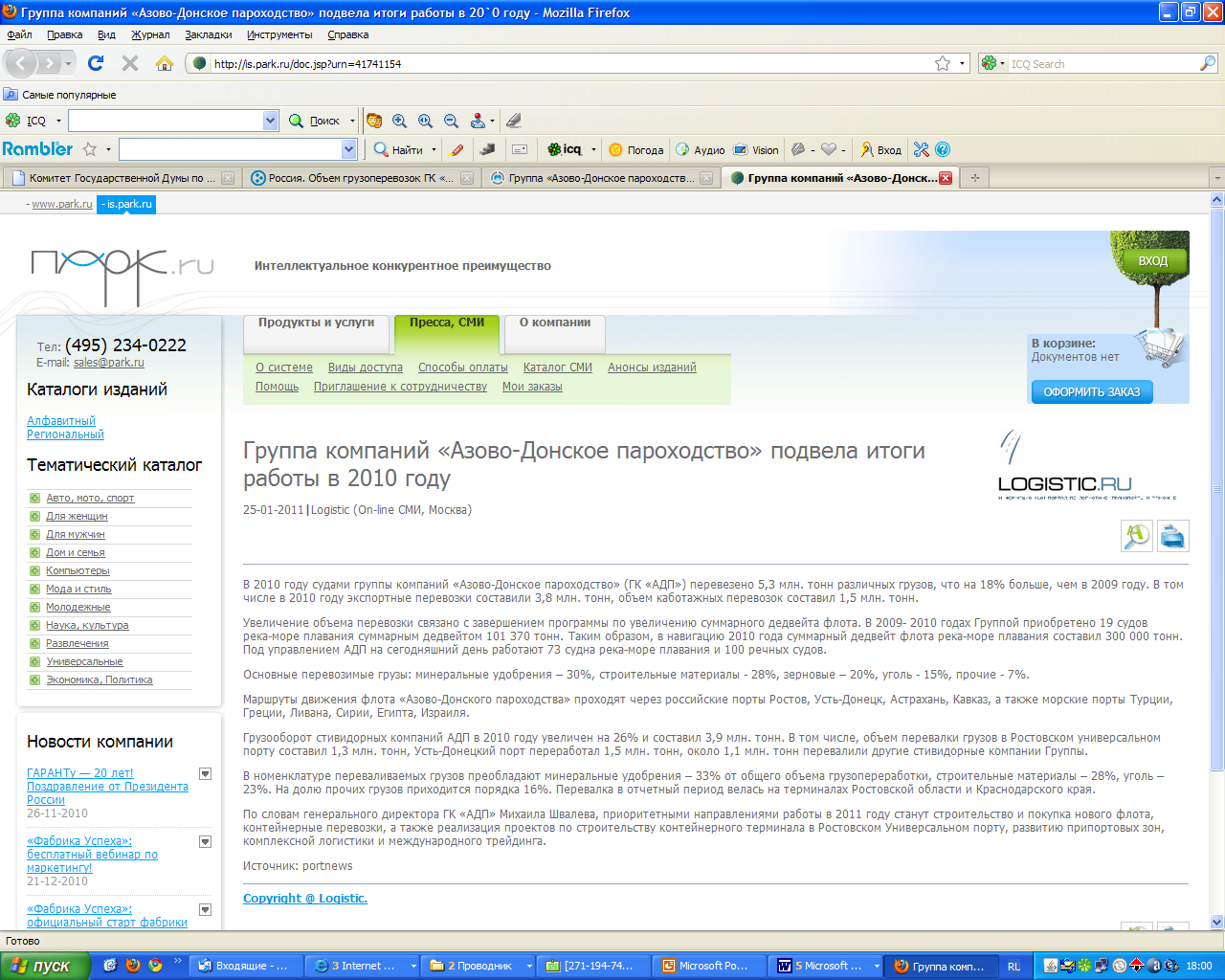Expand Экономика, Политика catalog plus
Viewport: 1225px width, 980px height.
pos(34,679)
